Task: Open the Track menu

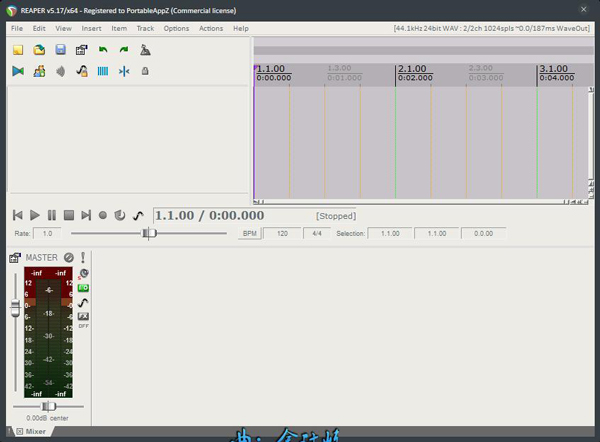Action: point(145,28)
